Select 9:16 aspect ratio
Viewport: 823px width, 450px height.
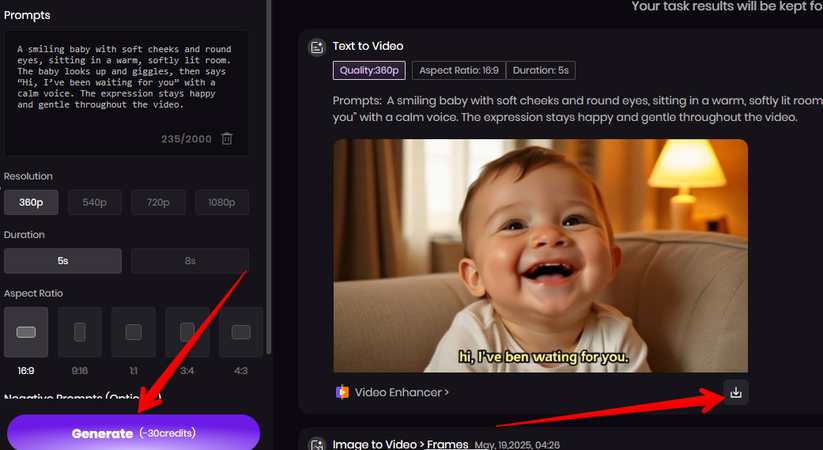(80, 332)
